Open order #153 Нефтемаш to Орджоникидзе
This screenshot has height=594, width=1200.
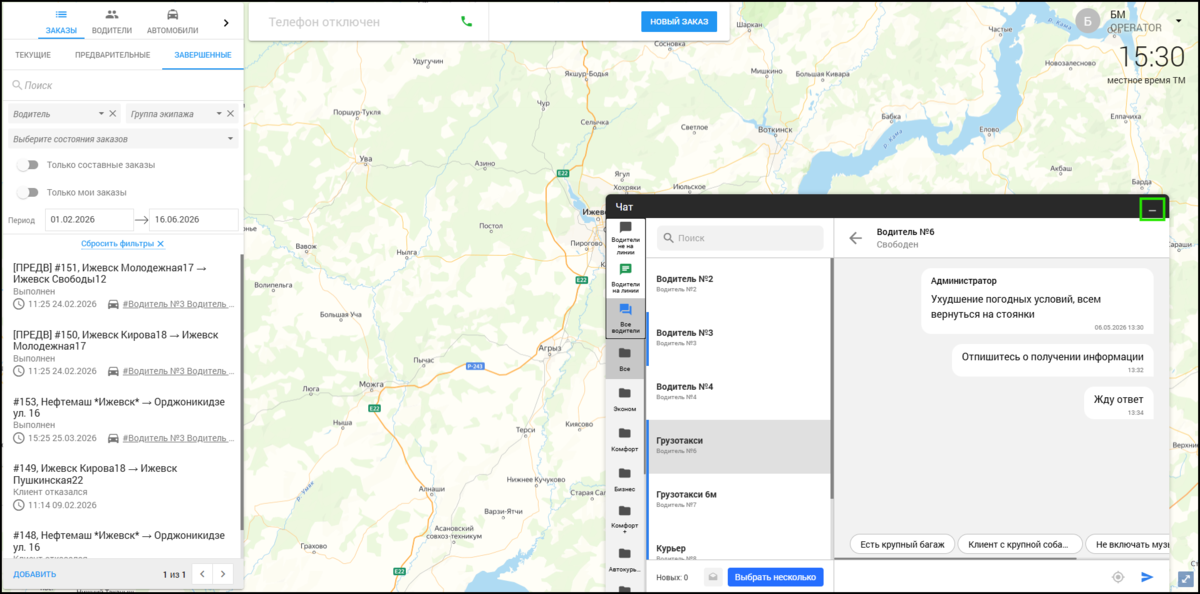pos(121,419)
